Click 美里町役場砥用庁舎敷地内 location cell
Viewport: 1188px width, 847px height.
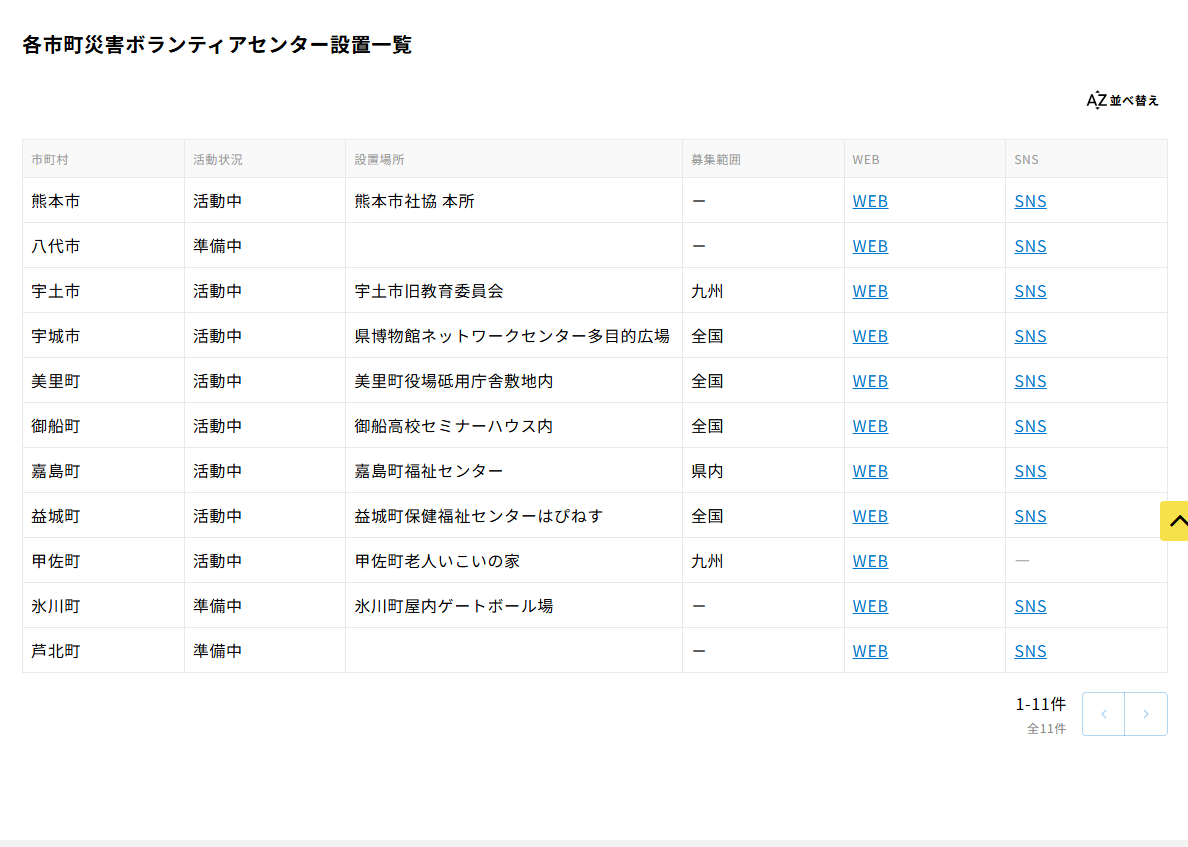point(514,381)
